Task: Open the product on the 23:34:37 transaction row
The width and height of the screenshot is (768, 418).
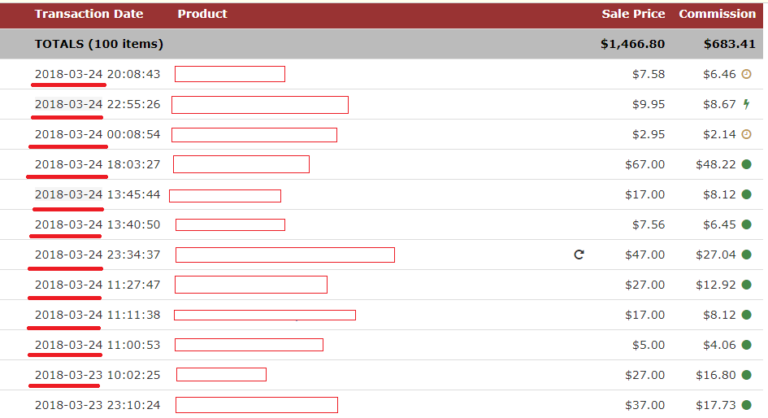Action: 285,255
